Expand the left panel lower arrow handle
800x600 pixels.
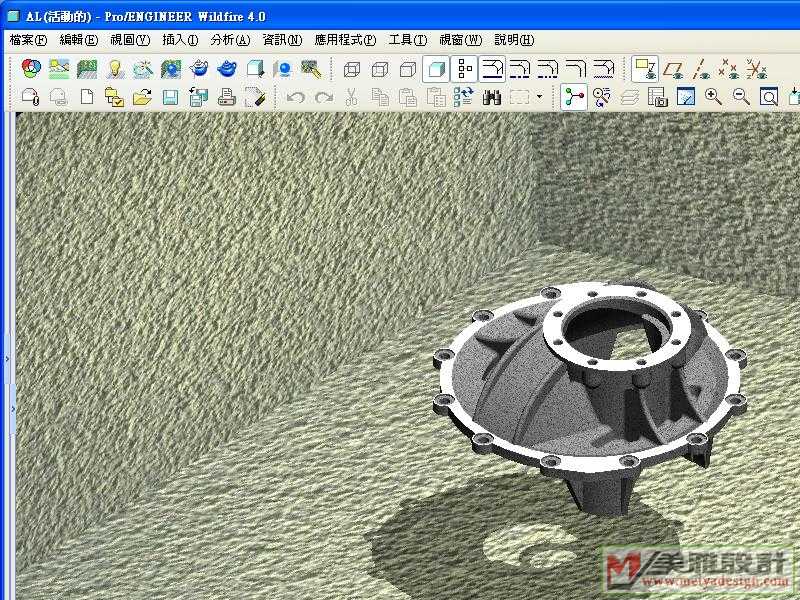point(13,409)
